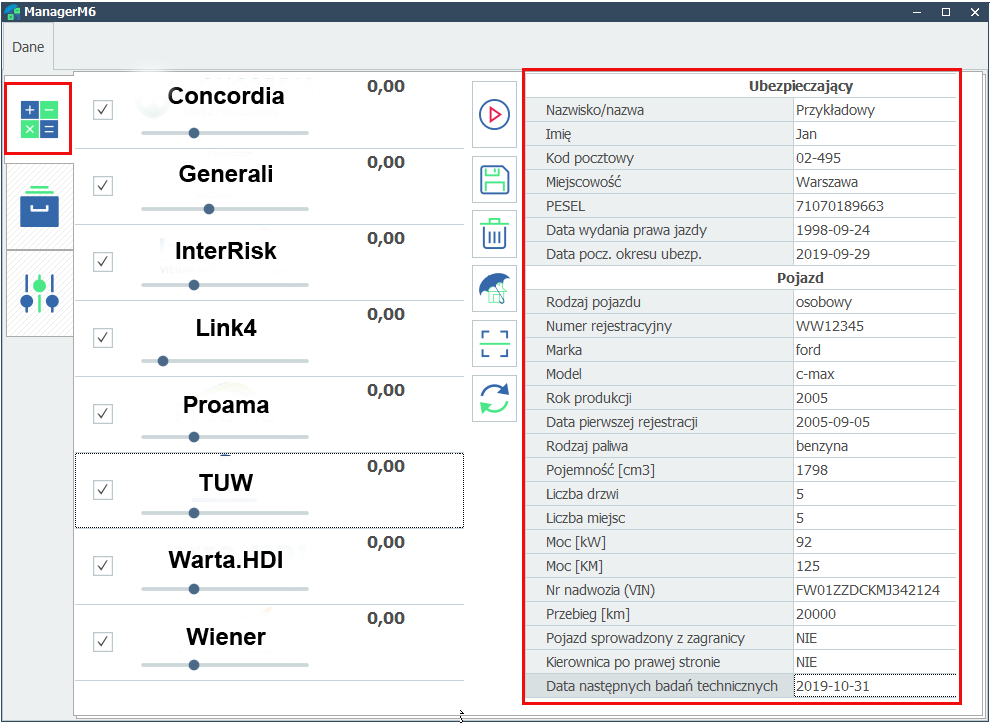The width and height of the screenshot is (990, 723).
Task: Click the Generali slider handle
Action: click(209, 209)
